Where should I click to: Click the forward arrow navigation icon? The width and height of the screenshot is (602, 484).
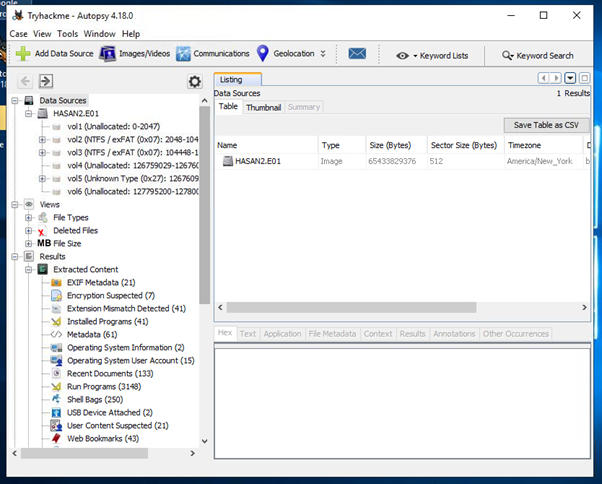(46, 82)
